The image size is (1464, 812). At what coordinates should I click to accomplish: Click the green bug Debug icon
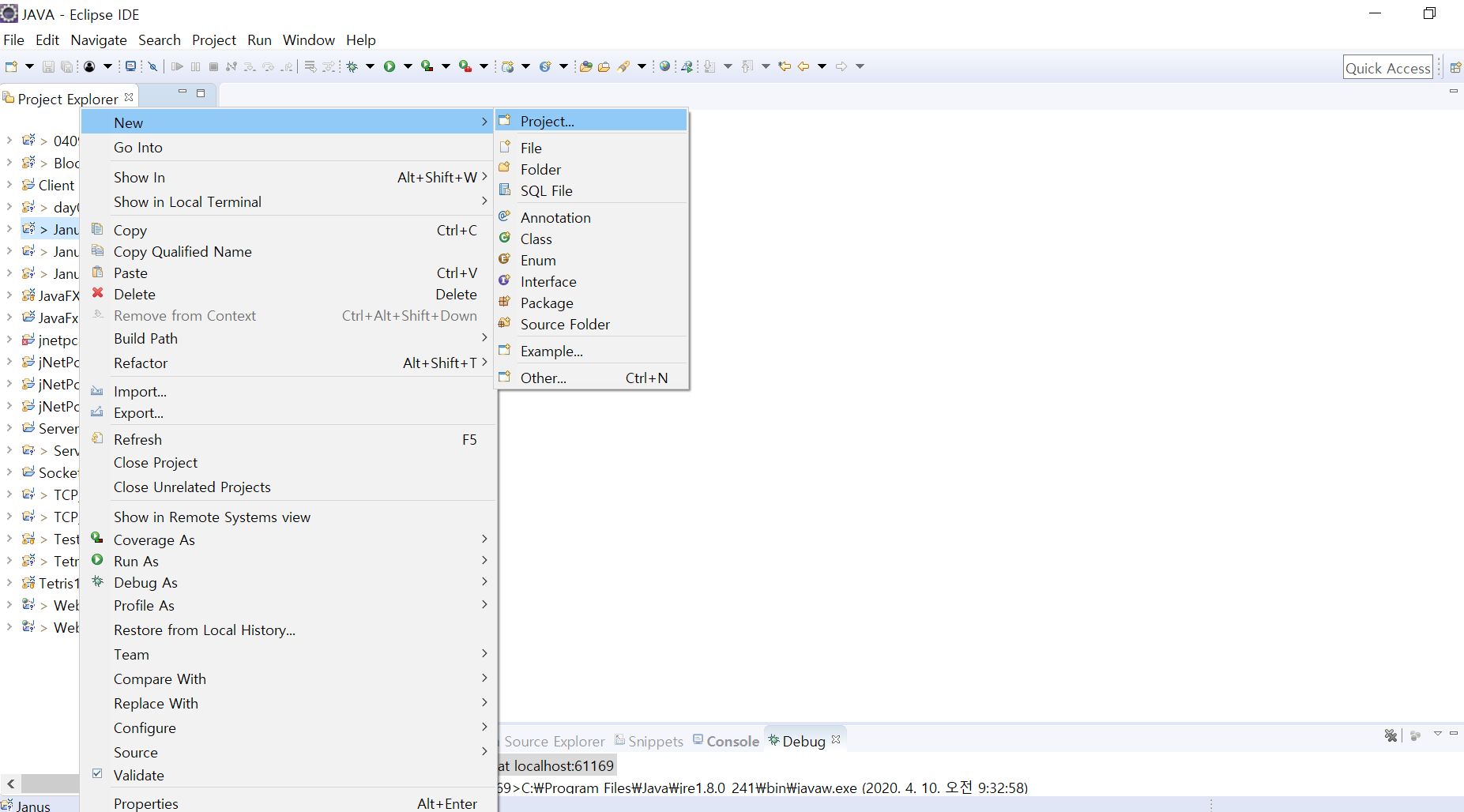pyautogui.click(x=352, y=66)
